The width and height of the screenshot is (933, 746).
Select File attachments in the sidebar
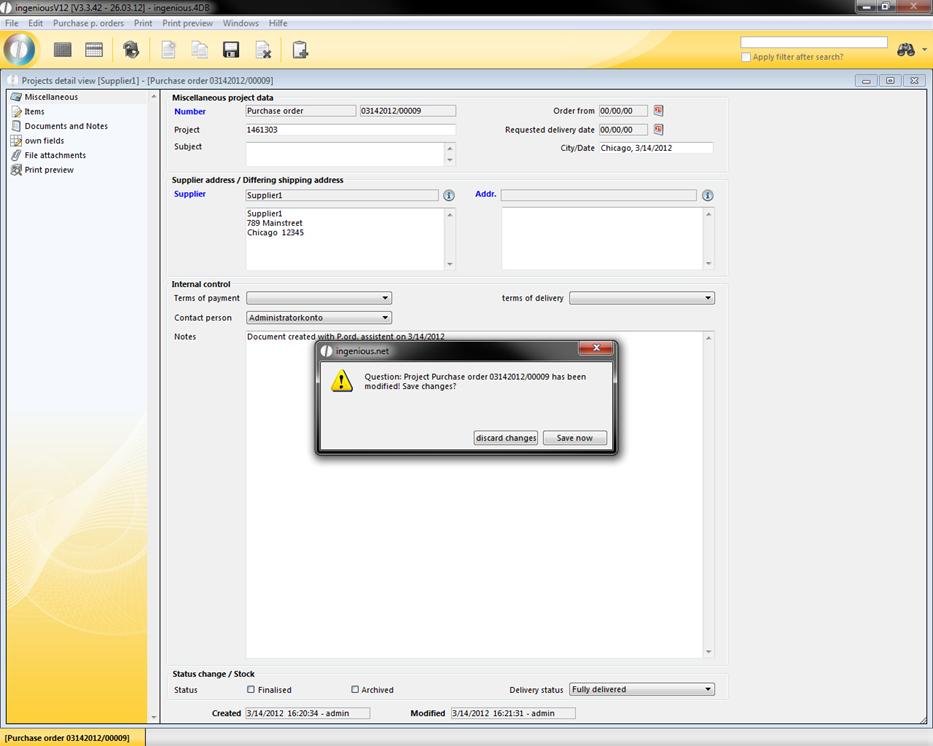pos(55,155)
